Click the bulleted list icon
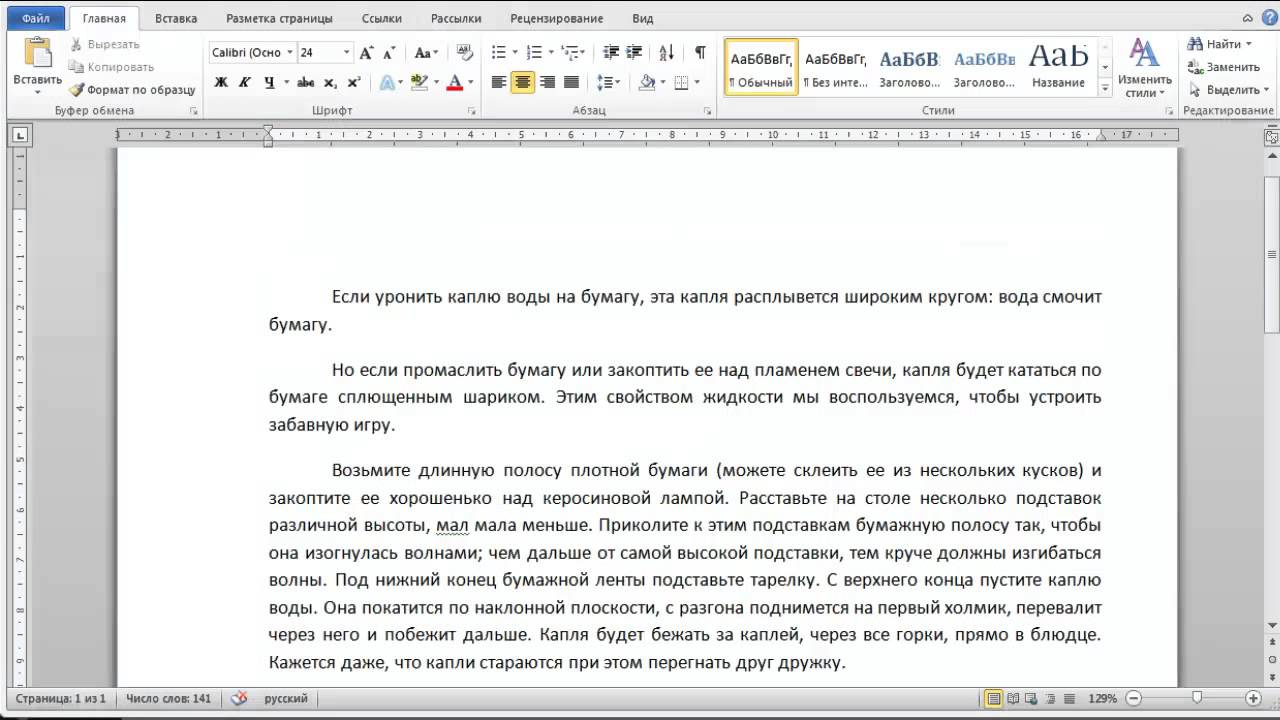 click(x=499, y=53)
